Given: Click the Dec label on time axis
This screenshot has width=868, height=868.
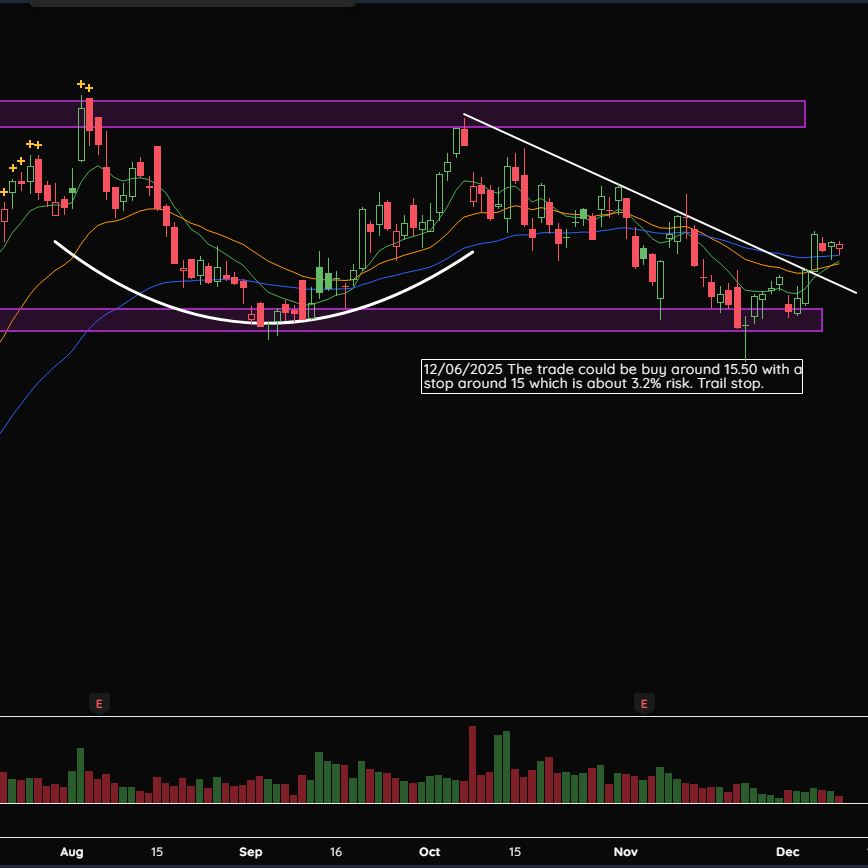Looking at the screenshot, I should point(787,852).
